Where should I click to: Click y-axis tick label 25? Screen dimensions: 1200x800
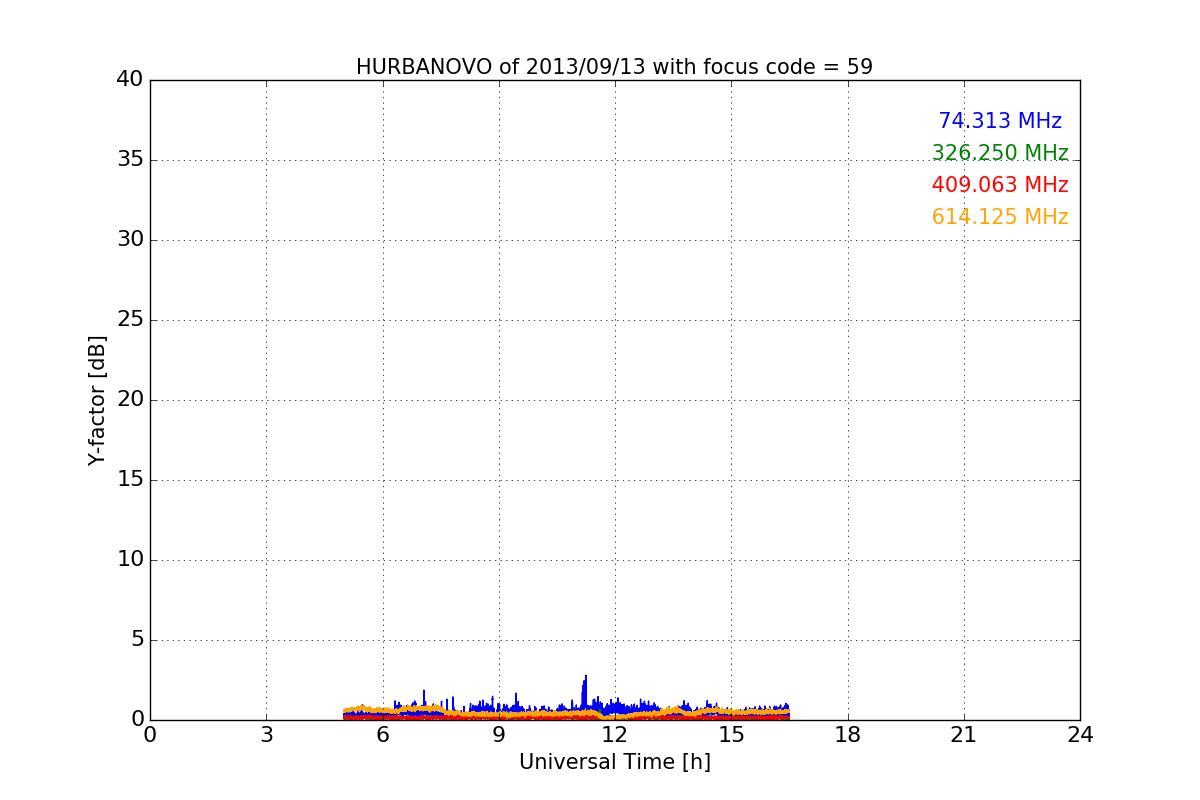tap(130, 320)
